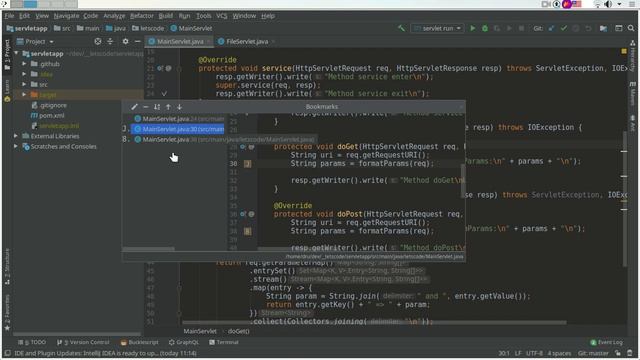Collapse all nodes in Project panel
The image size is (640, 360).
[110, 41]
